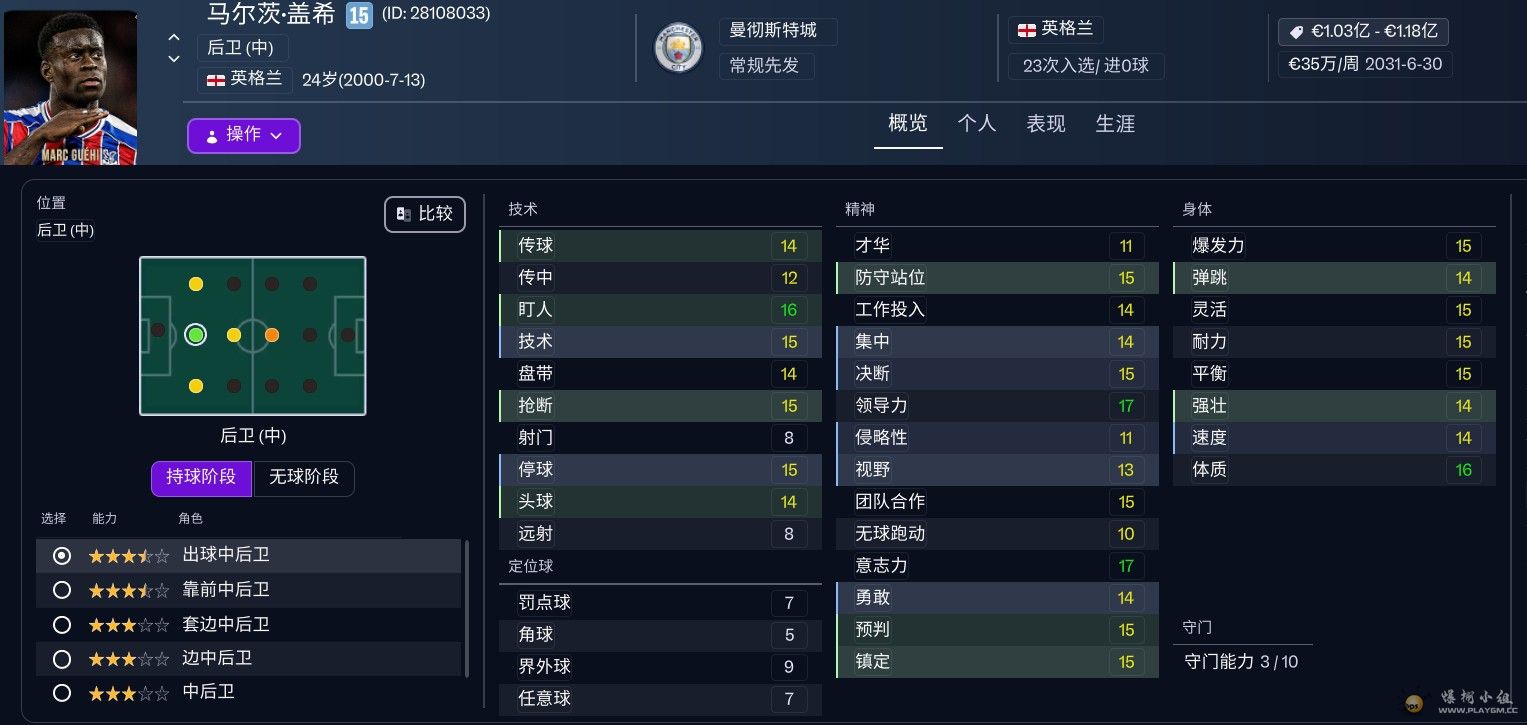Select the orange midfield position dot on pitch
The height and width of the screenshot is (725, 1527).
pyautogui.click(x=272, y=335)
